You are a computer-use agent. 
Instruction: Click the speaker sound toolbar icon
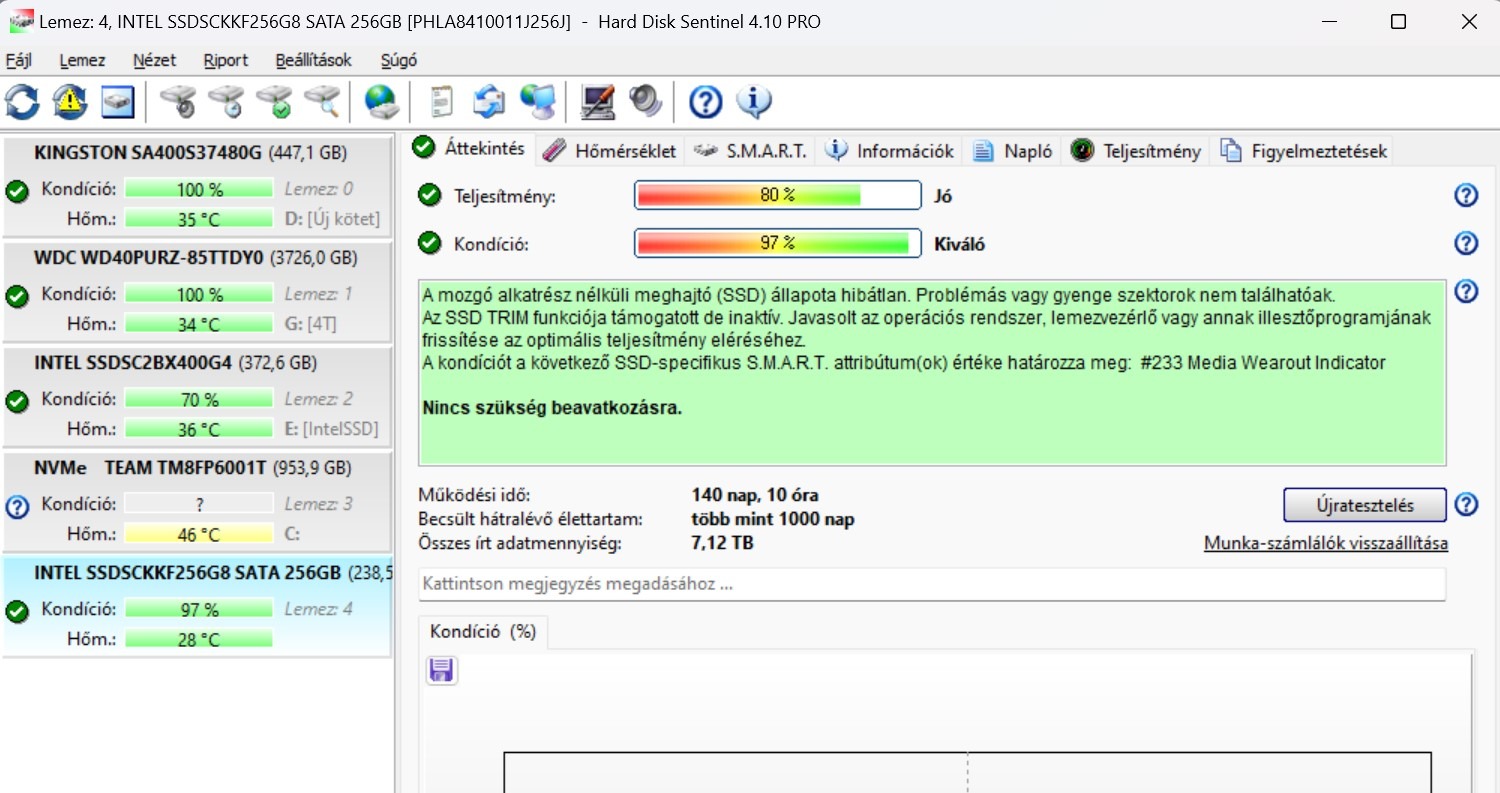click(x=646, y=101)
